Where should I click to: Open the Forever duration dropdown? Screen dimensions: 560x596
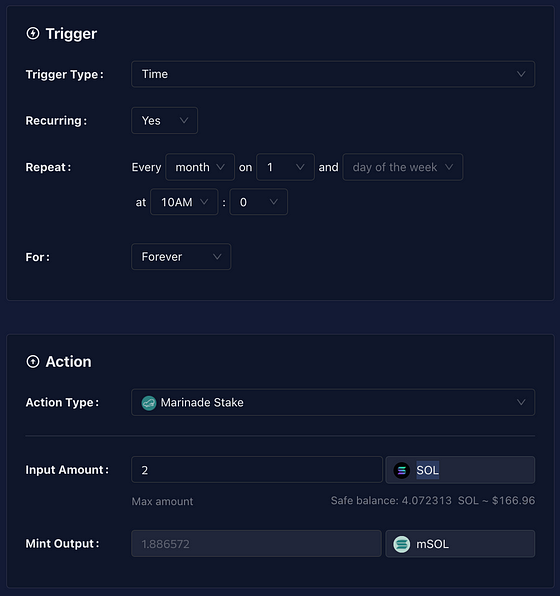tap(181, 257)
